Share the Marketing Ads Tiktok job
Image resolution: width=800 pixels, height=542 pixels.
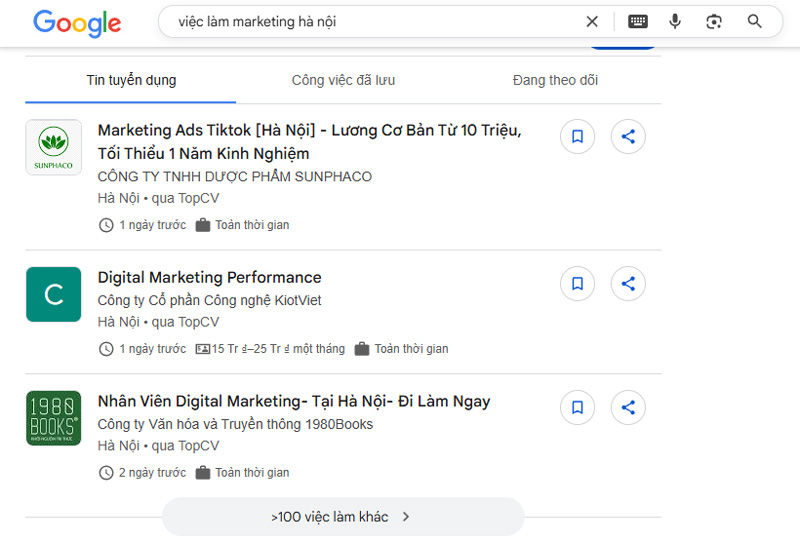pyautogui.click(x=628, y=136)
